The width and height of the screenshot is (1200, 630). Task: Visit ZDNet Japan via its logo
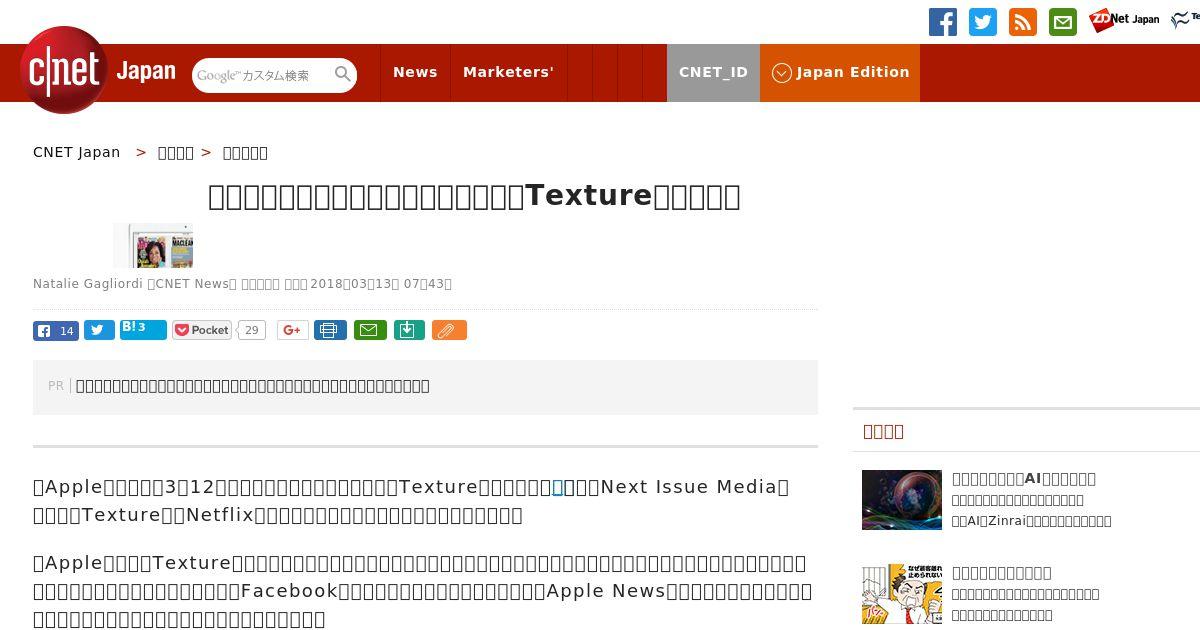coord(1124,20)
